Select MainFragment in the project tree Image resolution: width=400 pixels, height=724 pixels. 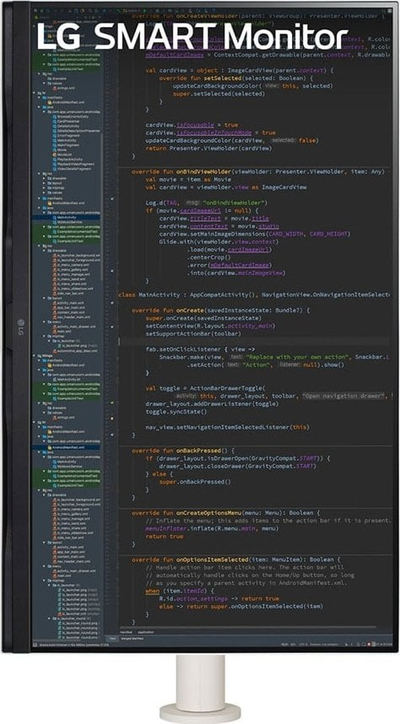(68, 145)
